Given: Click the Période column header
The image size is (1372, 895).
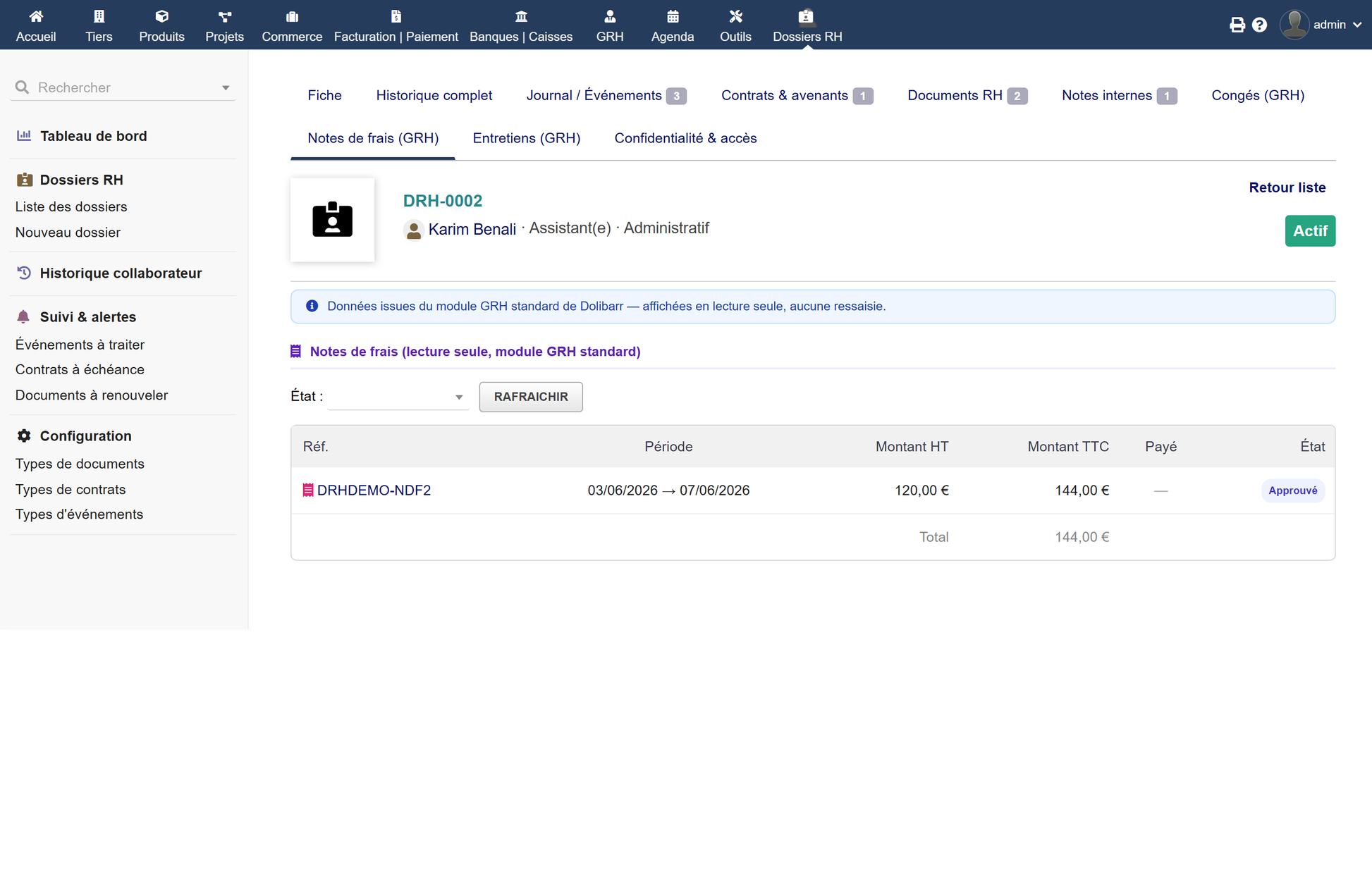Looking at the screenshot, I should coord(668,446).
